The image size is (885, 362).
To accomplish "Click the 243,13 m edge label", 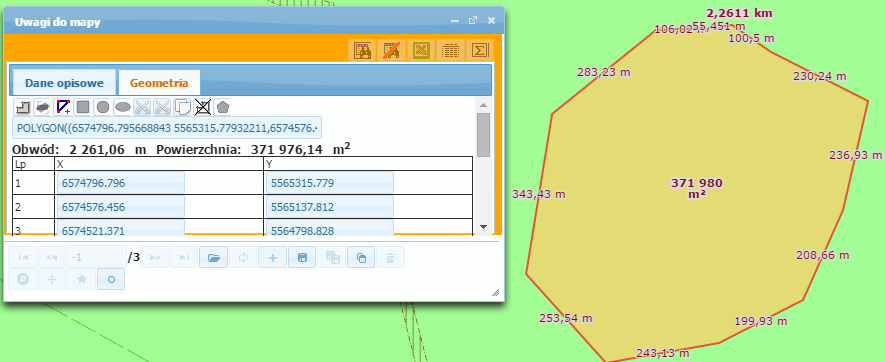I will (x=663, y=354).
